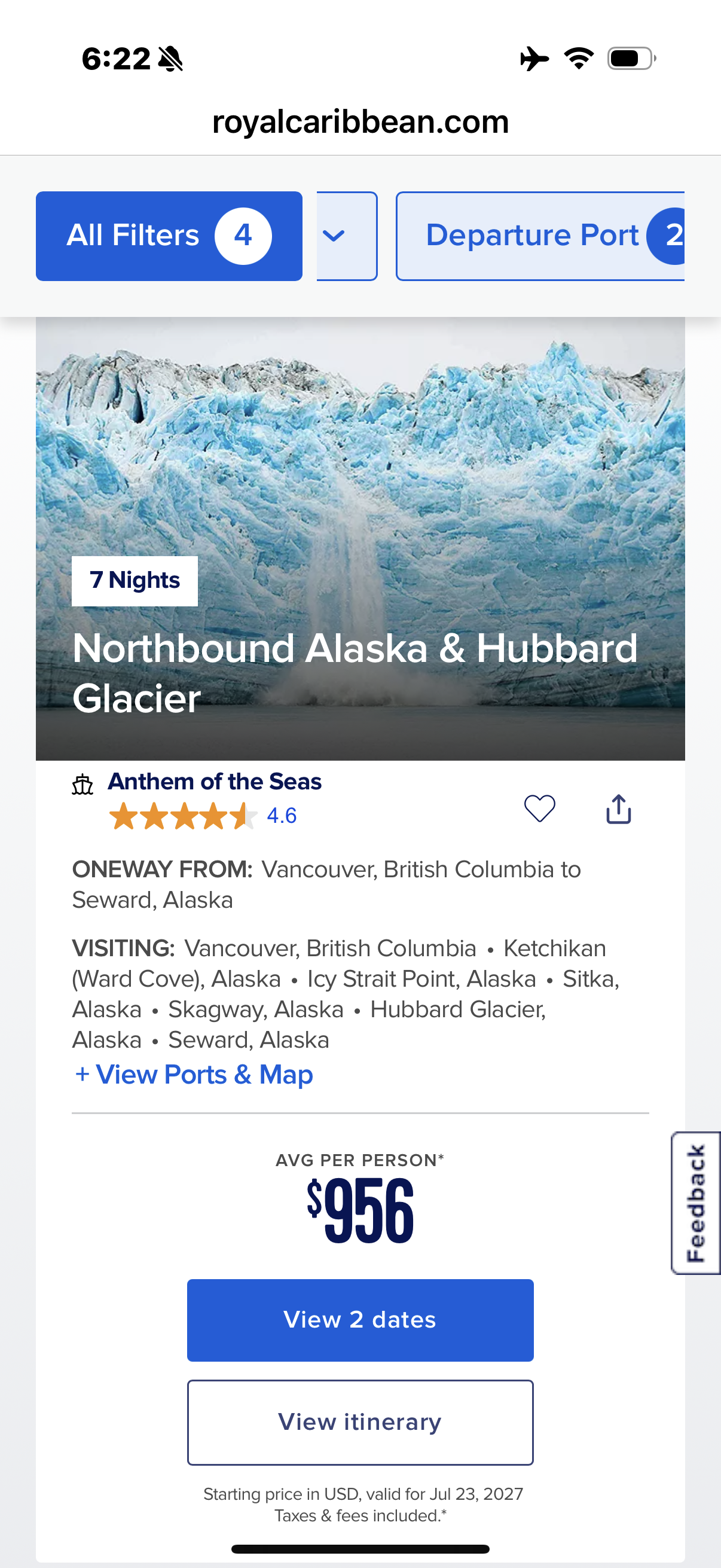
Task: Tap the ship icon beside Anthem of the Seas
Action: point(83,785)
